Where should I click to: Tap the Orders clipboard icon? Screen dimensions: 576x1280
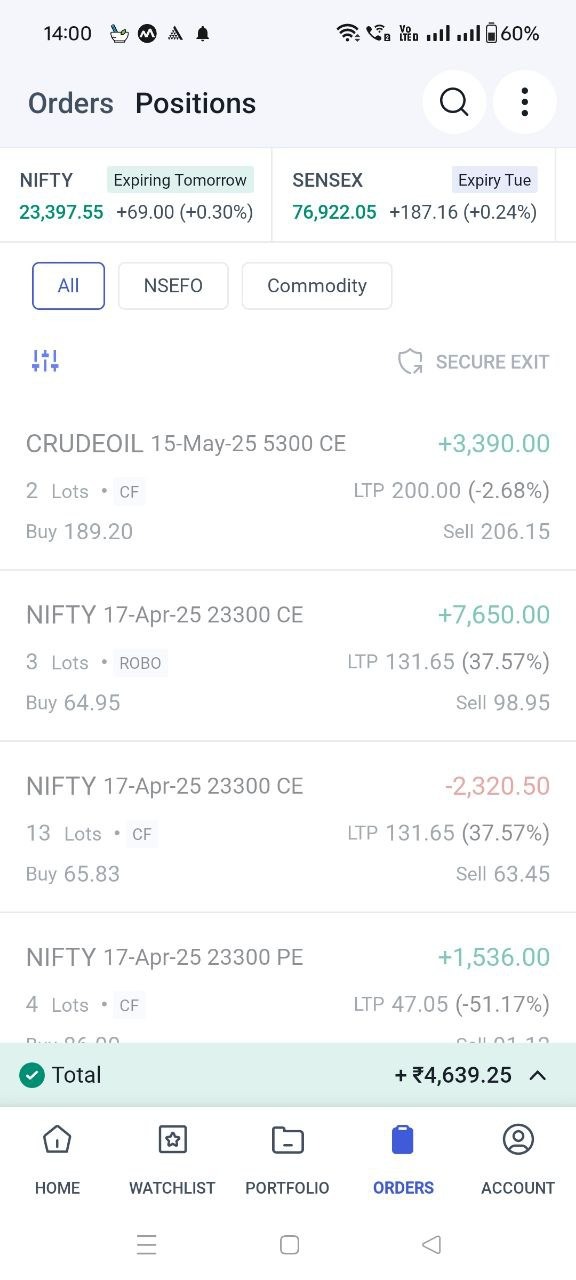(403, 1139)
